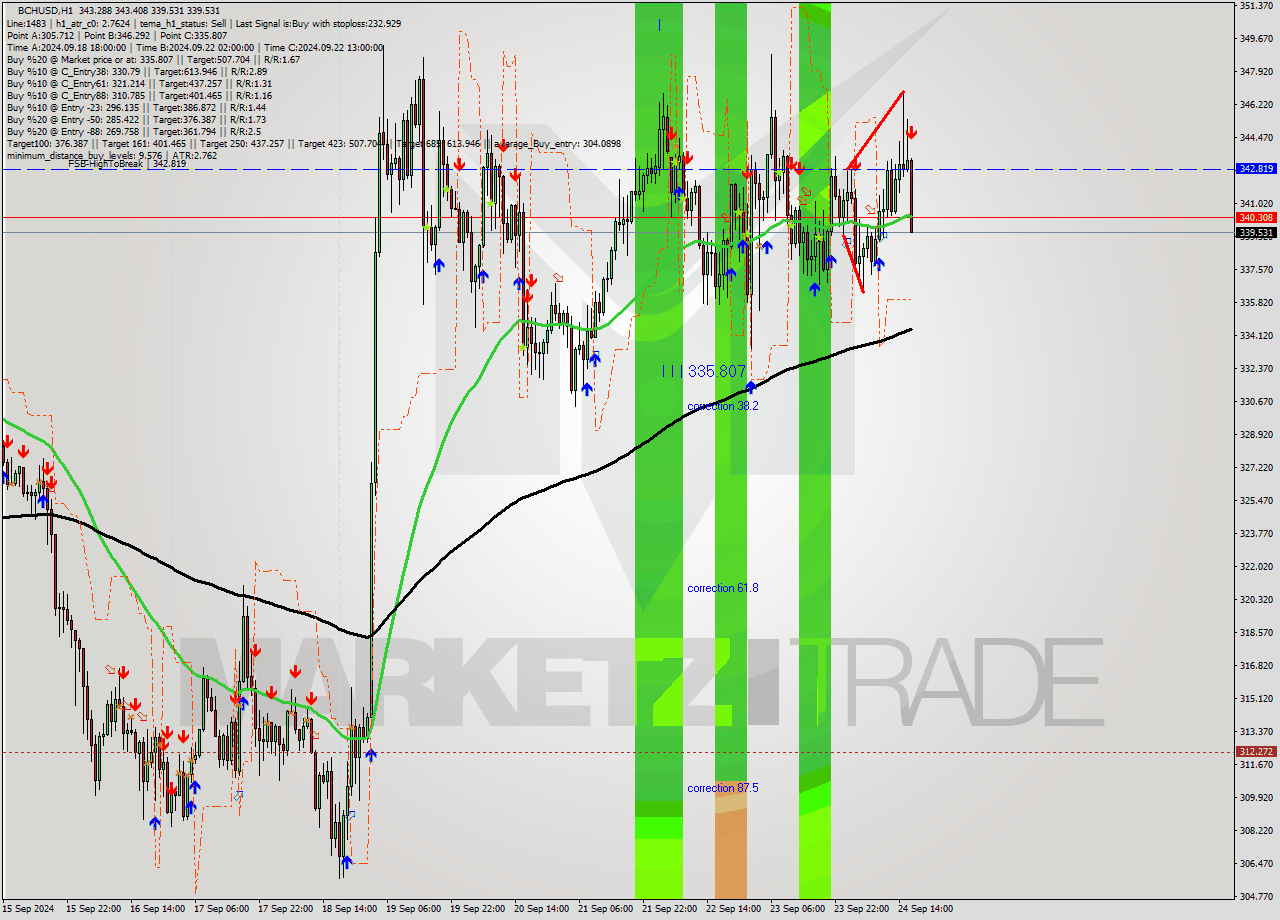
Task: Click the 325.470 price axis label
Action: [1256, 500]
